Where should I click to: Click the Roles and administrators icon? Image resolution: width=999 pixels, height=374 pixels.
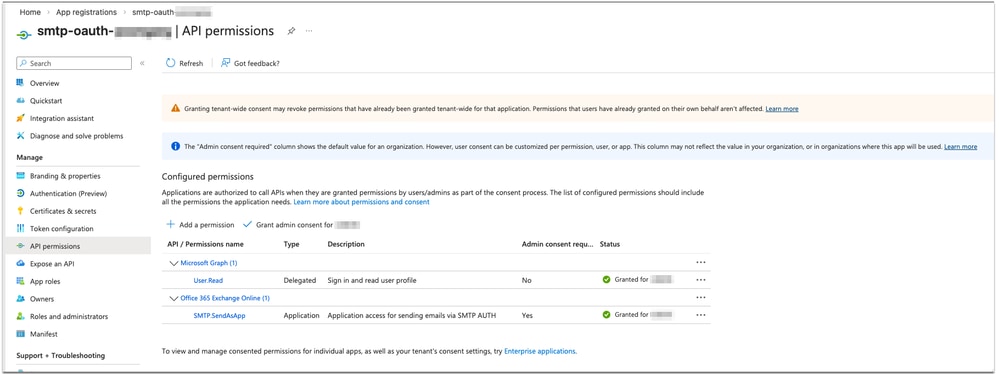tap(20, 317)
